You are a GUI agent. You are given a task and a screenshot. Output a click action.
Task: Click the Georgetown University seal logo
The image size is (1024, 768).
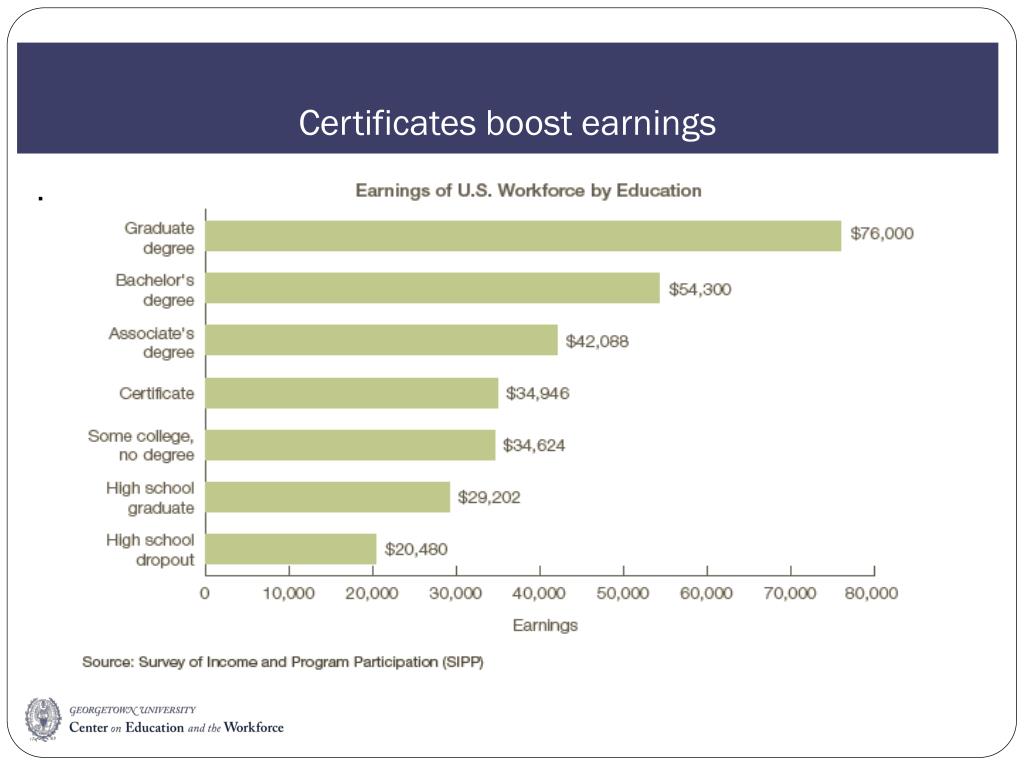click(x=43, y=719)
